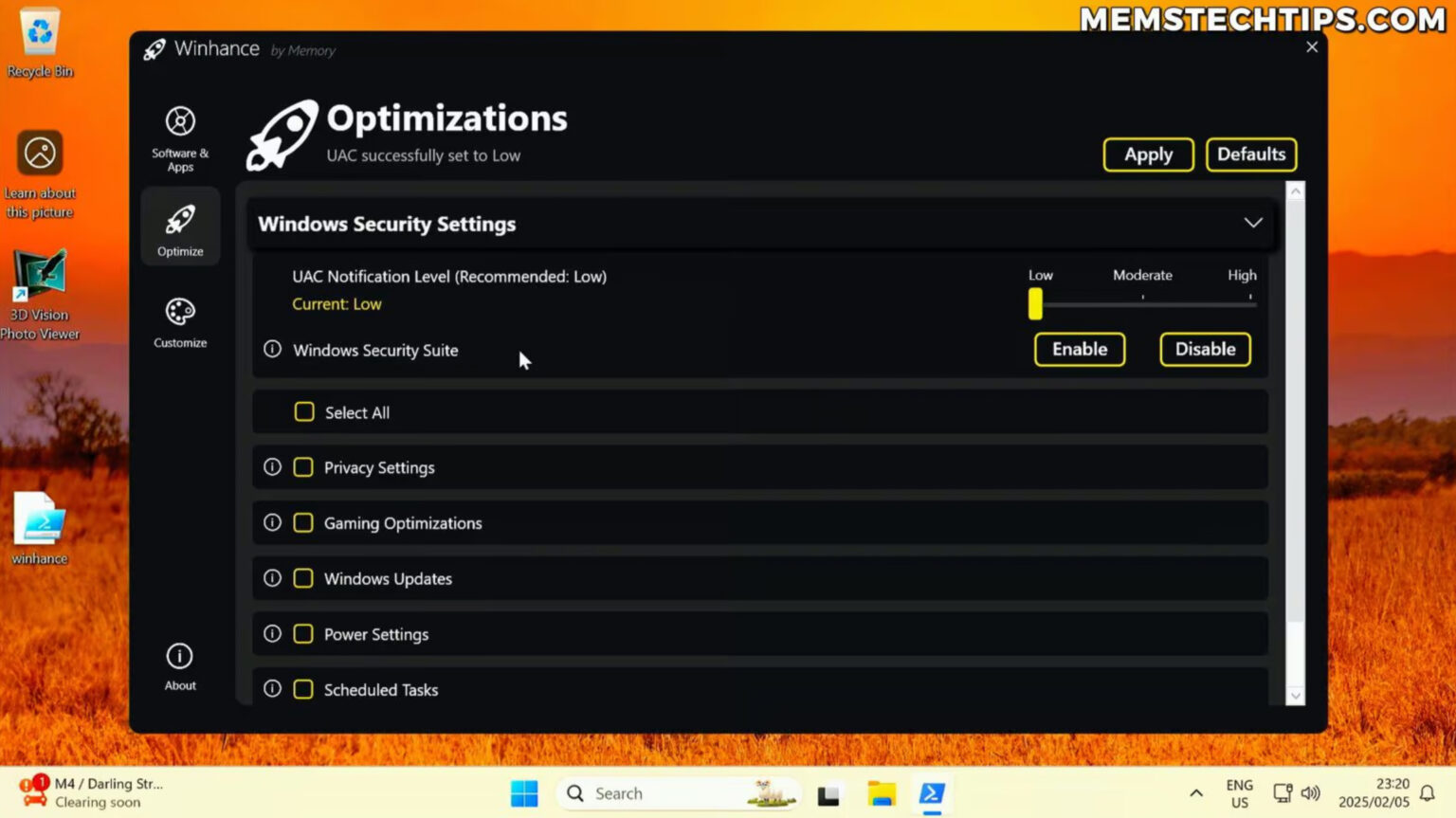The width and height of the screenshot is (1456, 818).
Task: Click the info icon beside Privacy Settings
Action: (272, 466)
